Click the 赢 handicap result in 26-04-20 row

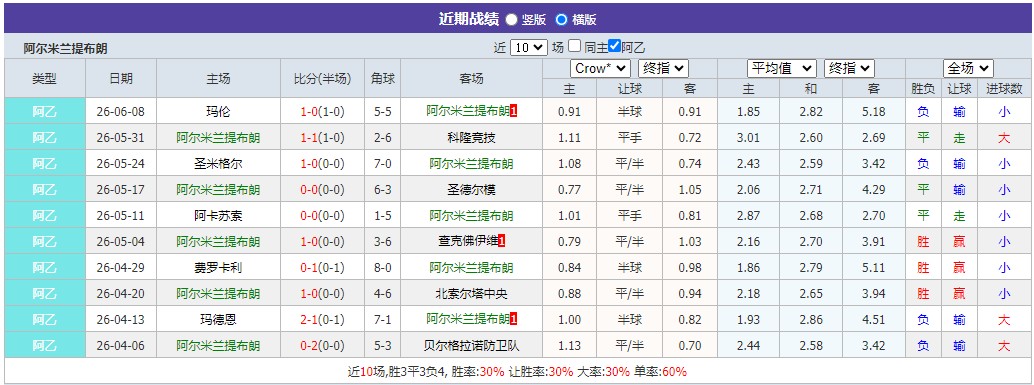coord(959,293)
